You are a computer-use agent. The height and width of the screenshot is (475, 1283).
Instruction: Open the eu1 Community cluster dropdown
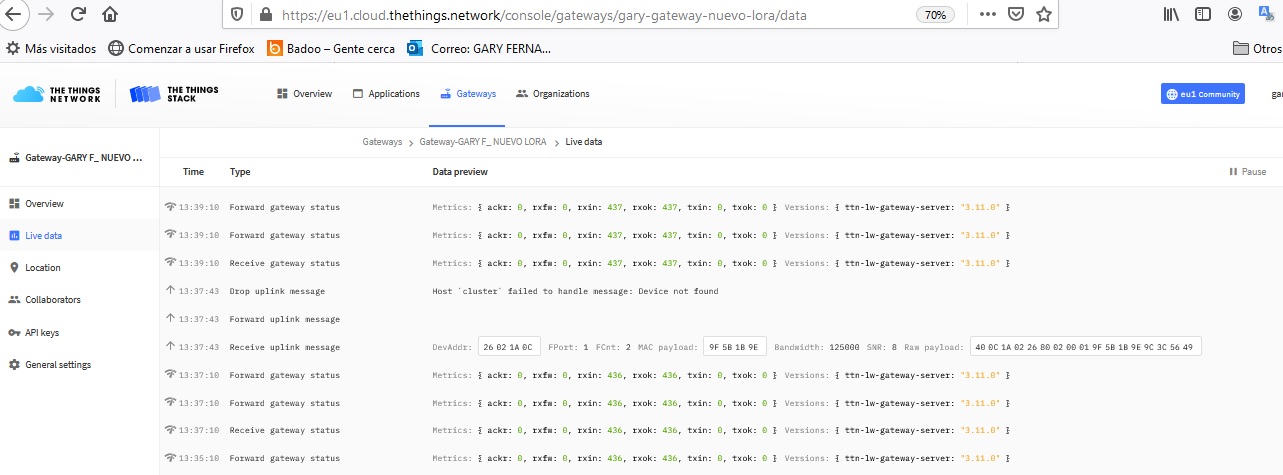pyautogui.click(x=1202, y=94)
